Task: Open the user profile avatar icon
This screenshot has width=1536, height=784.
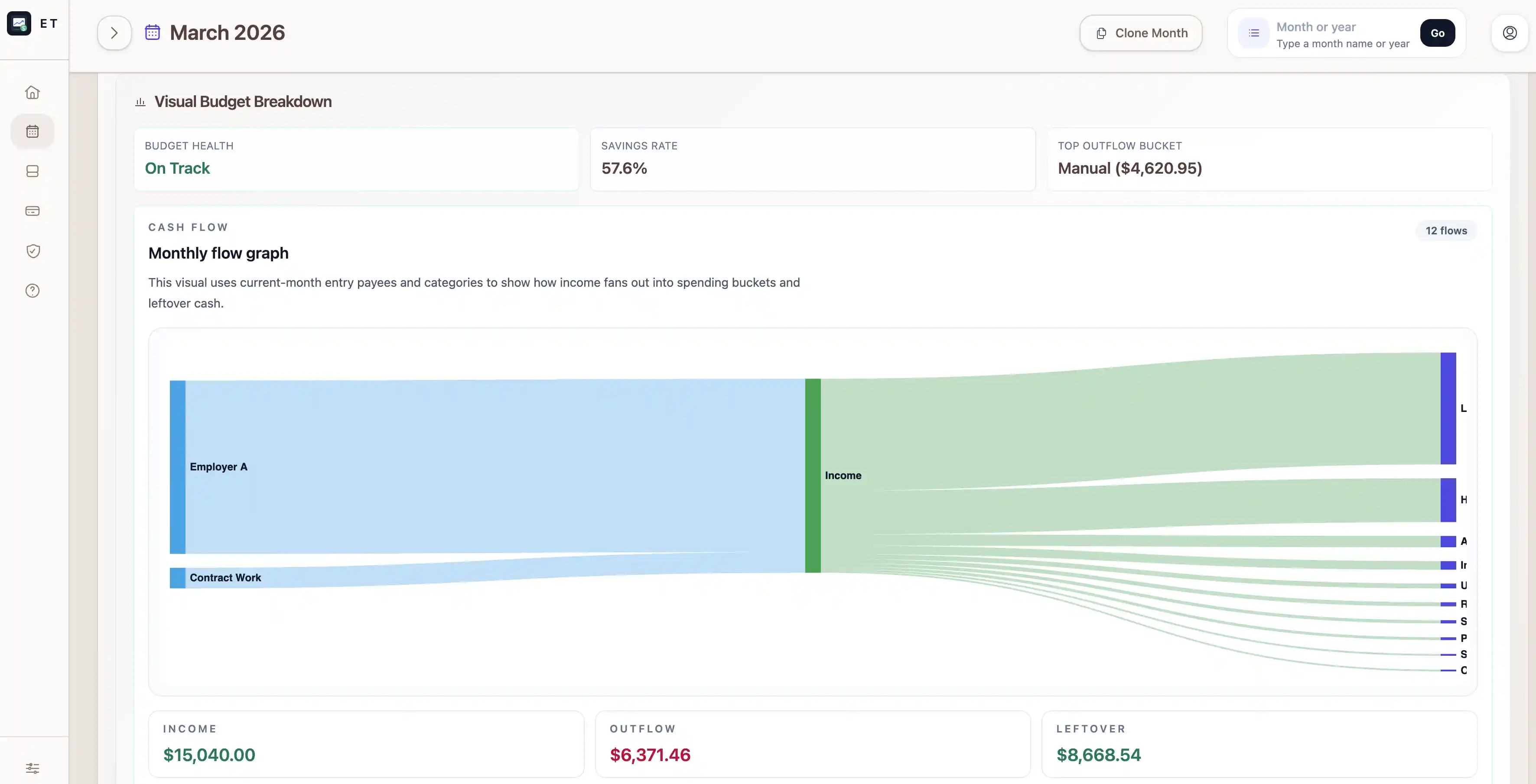Action: 1509,33
